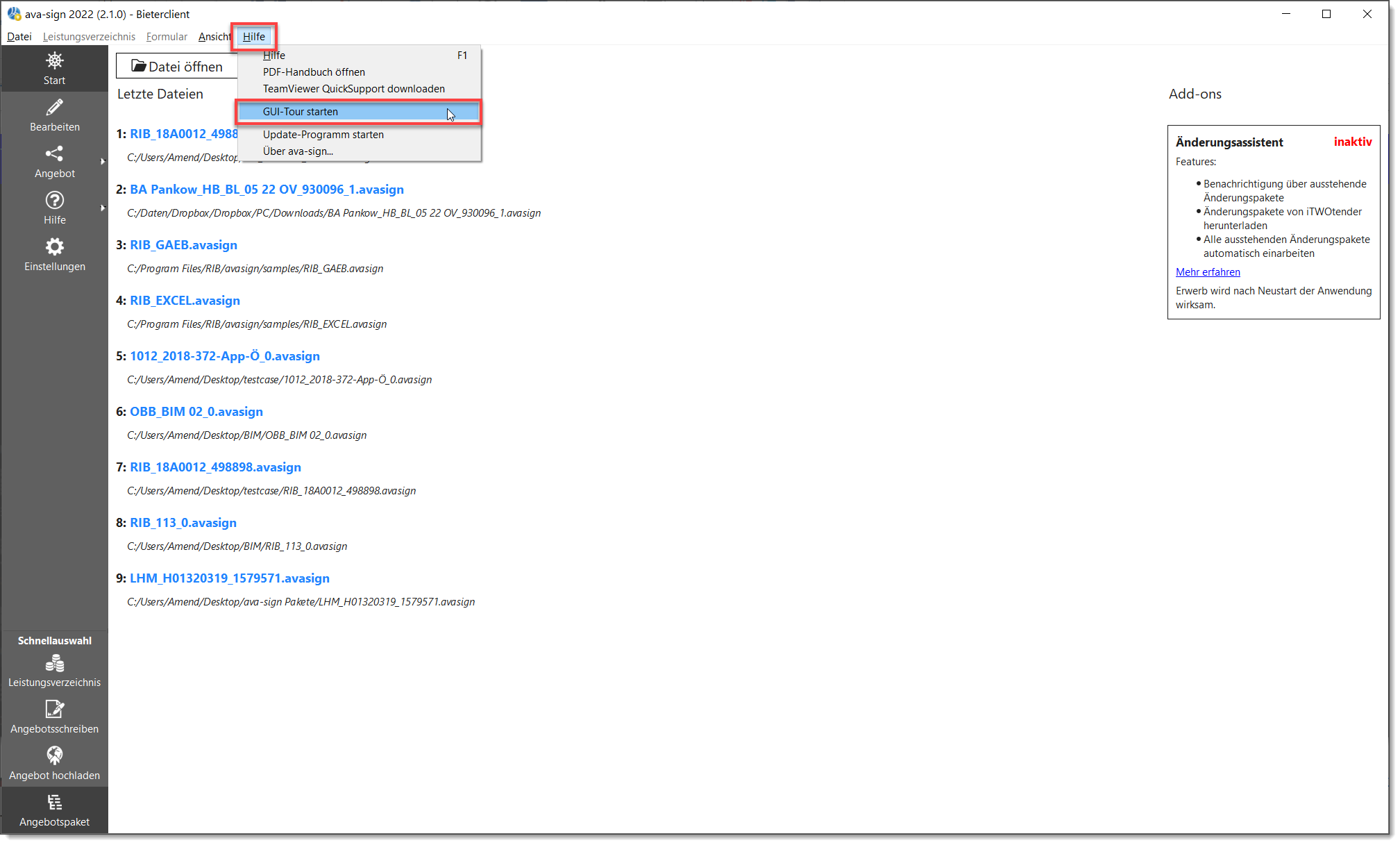This screenshot has height=845, width=1400.
Task: Click the Angebot hochladen icon
Action: [x=54, y=755]
